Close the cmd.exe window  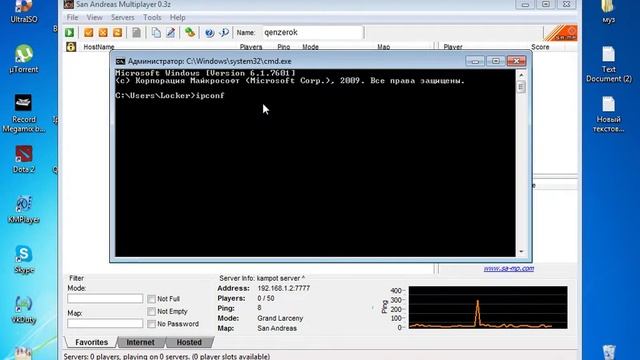[516, 61]
